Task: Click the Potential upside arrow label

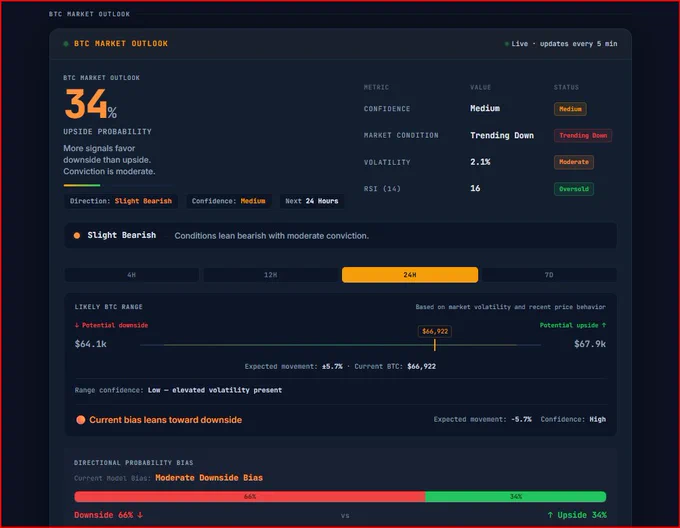Action: coord(573,325)
